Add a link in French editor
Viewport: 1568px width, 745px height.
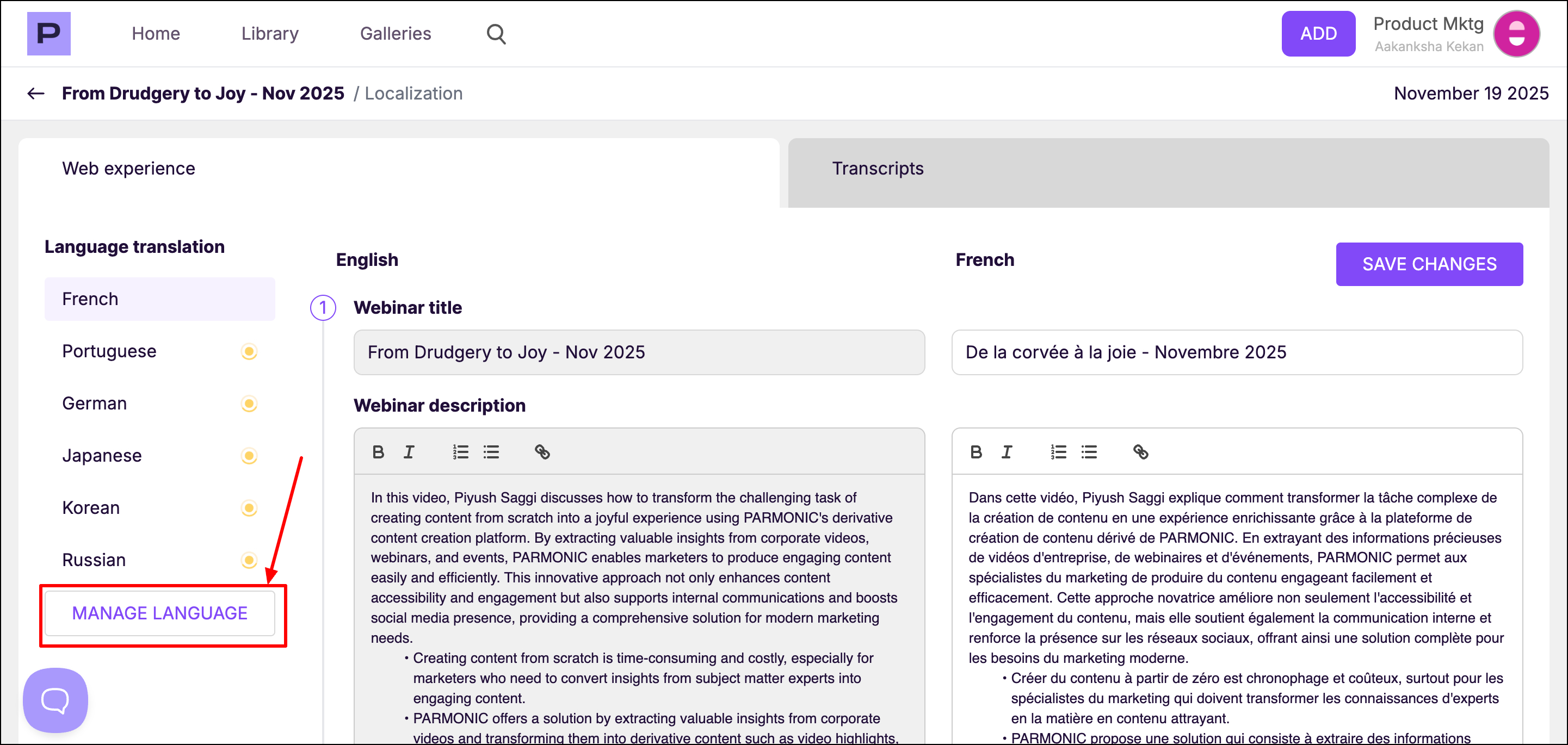click(1140, 452)
